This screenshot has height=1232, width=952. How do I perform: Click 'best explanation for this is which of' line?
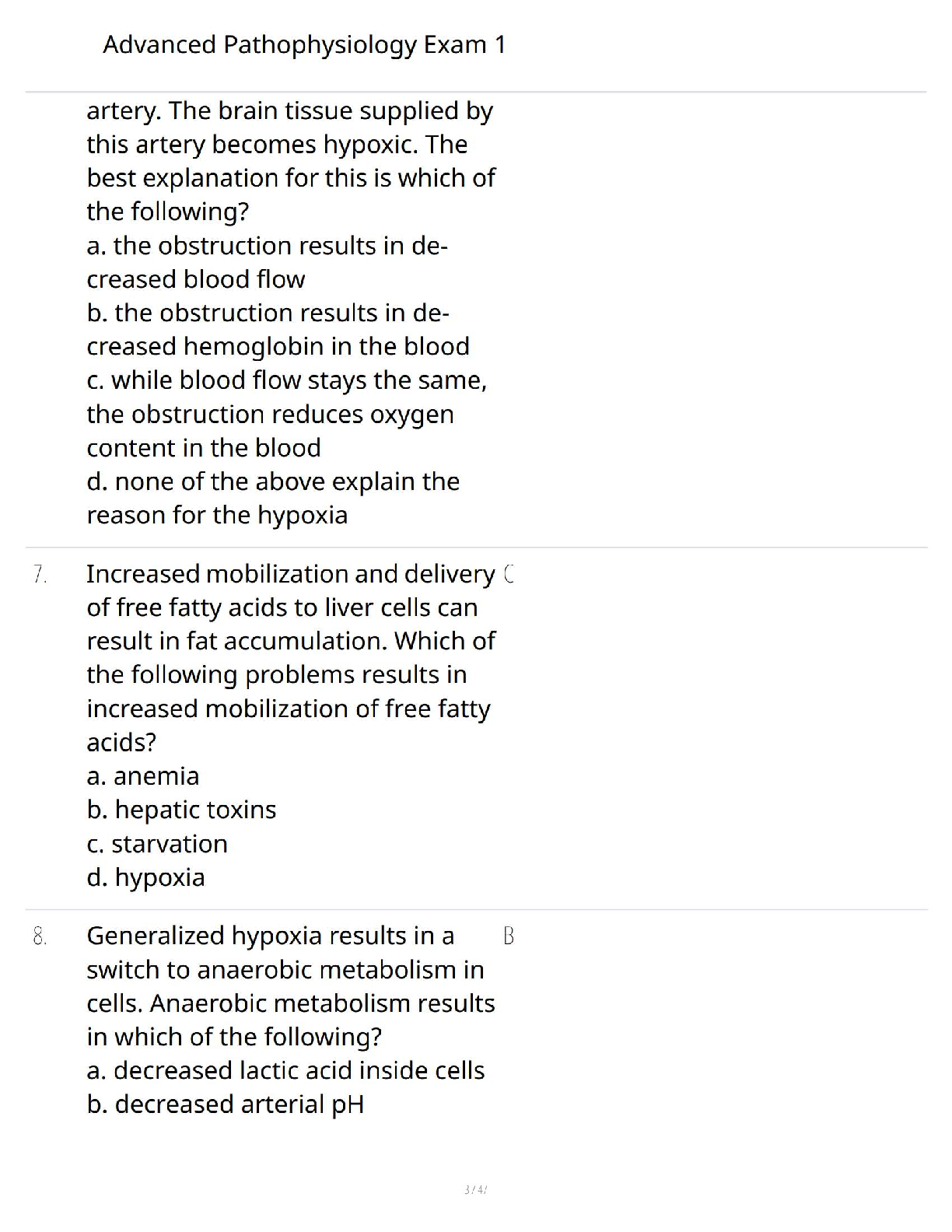[x=291, y=178]
